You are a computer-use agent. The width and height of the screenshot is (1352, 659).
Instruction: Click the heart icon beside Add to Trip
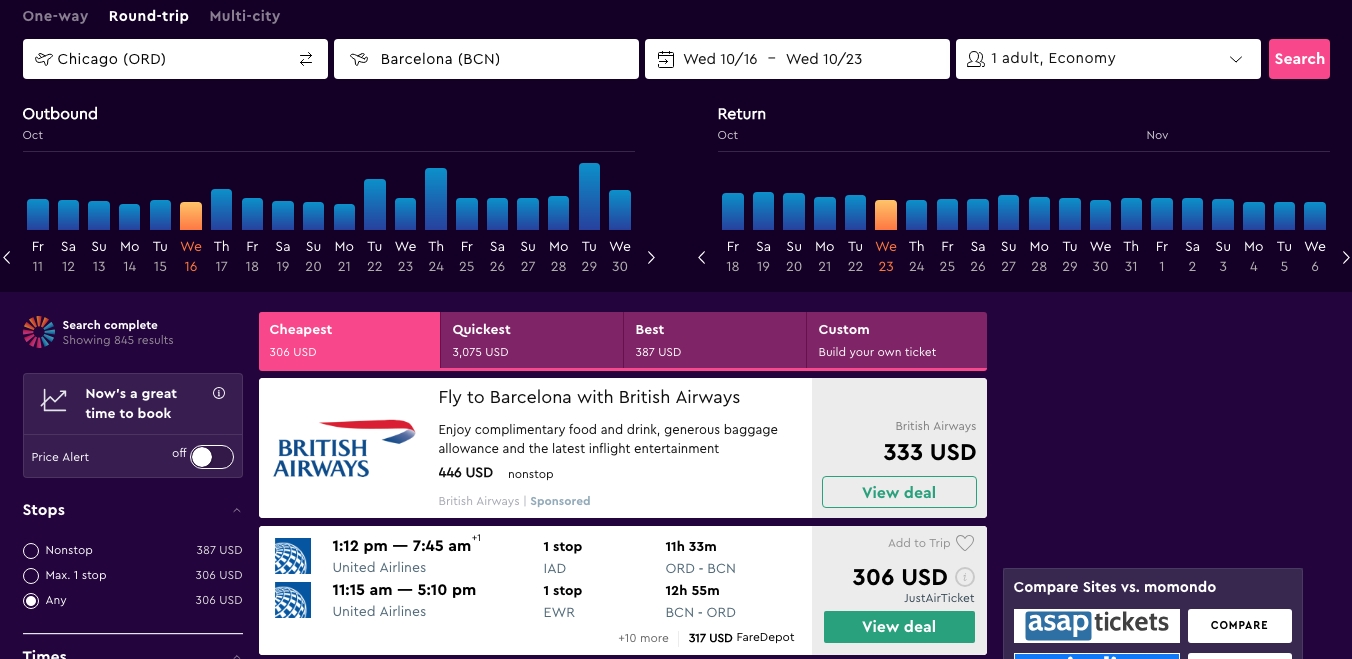(x=964, y=543)
